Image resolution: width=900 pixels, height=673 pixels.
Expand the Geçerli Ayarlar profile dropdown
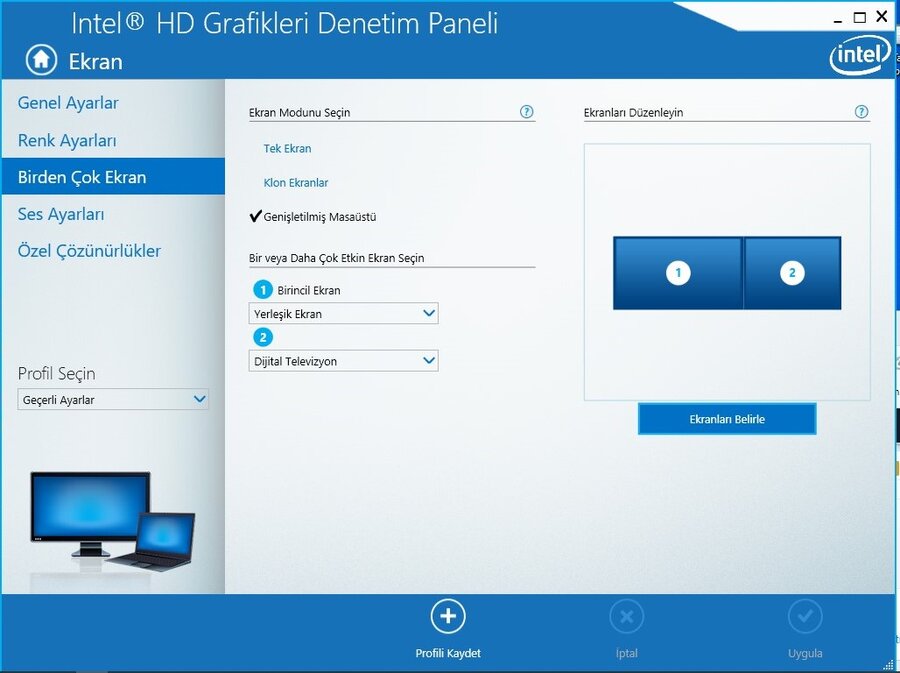(112, 399)
